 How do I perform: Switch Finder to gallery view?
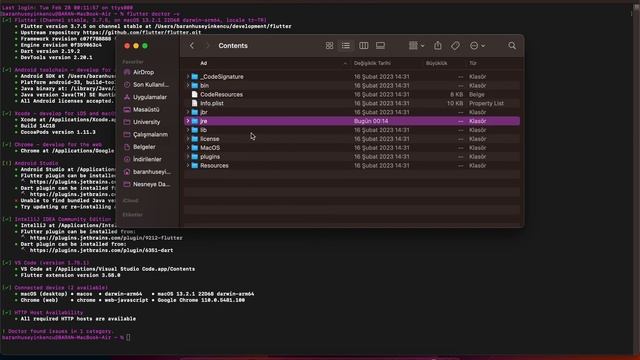(x=380, y=46)
